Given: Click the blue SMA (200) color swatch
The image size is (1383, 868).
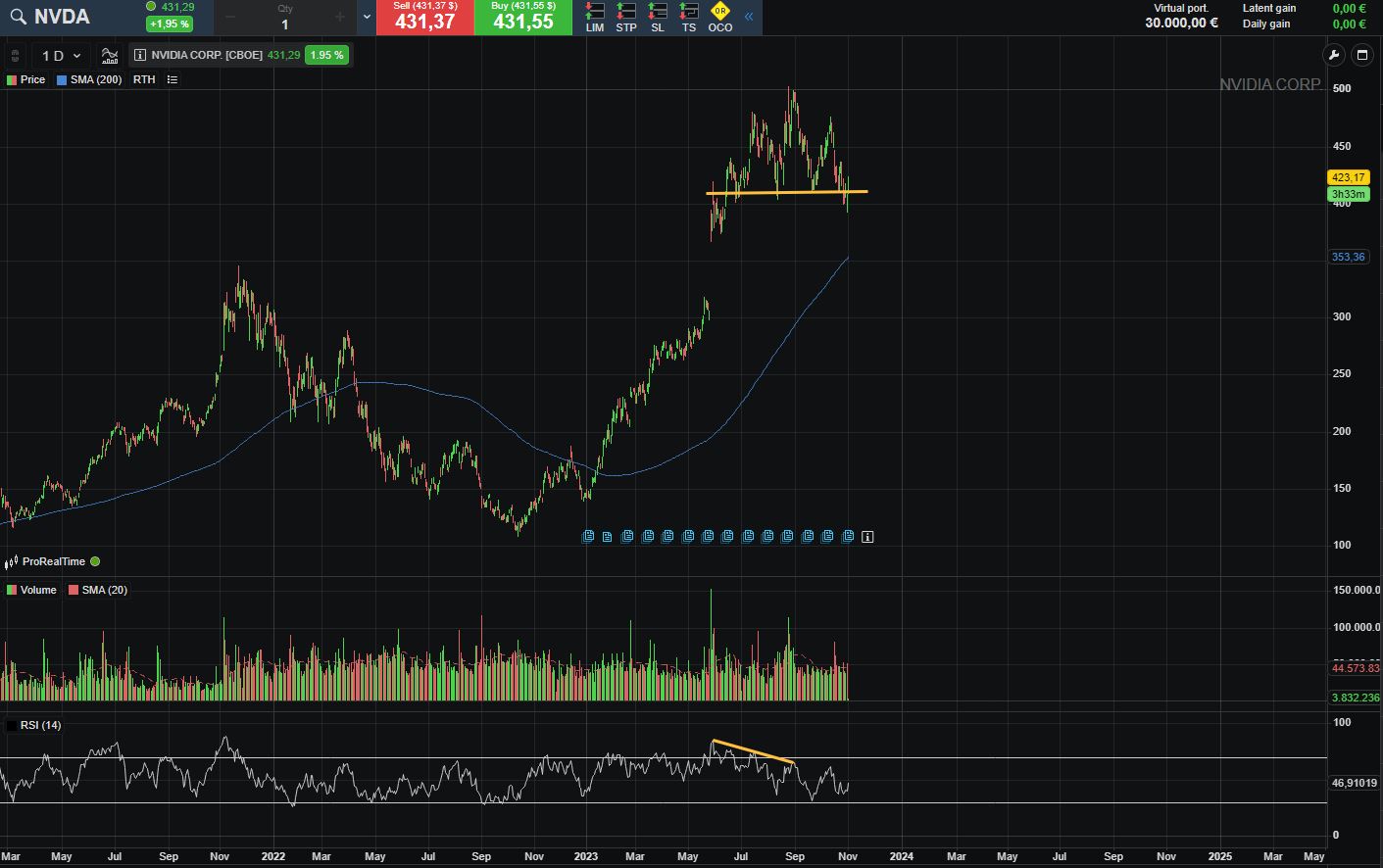Looking at the screenshot, I should [x=62, y=80].
